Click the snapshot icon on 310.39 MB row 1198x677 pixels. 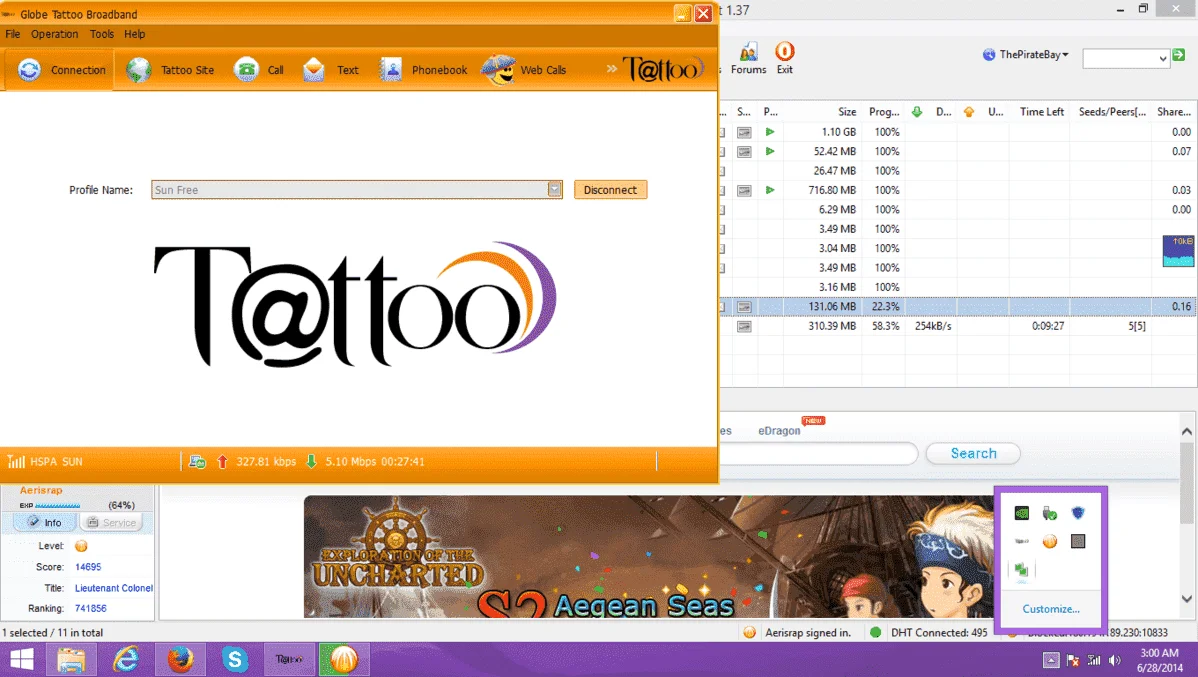(744, 326)
